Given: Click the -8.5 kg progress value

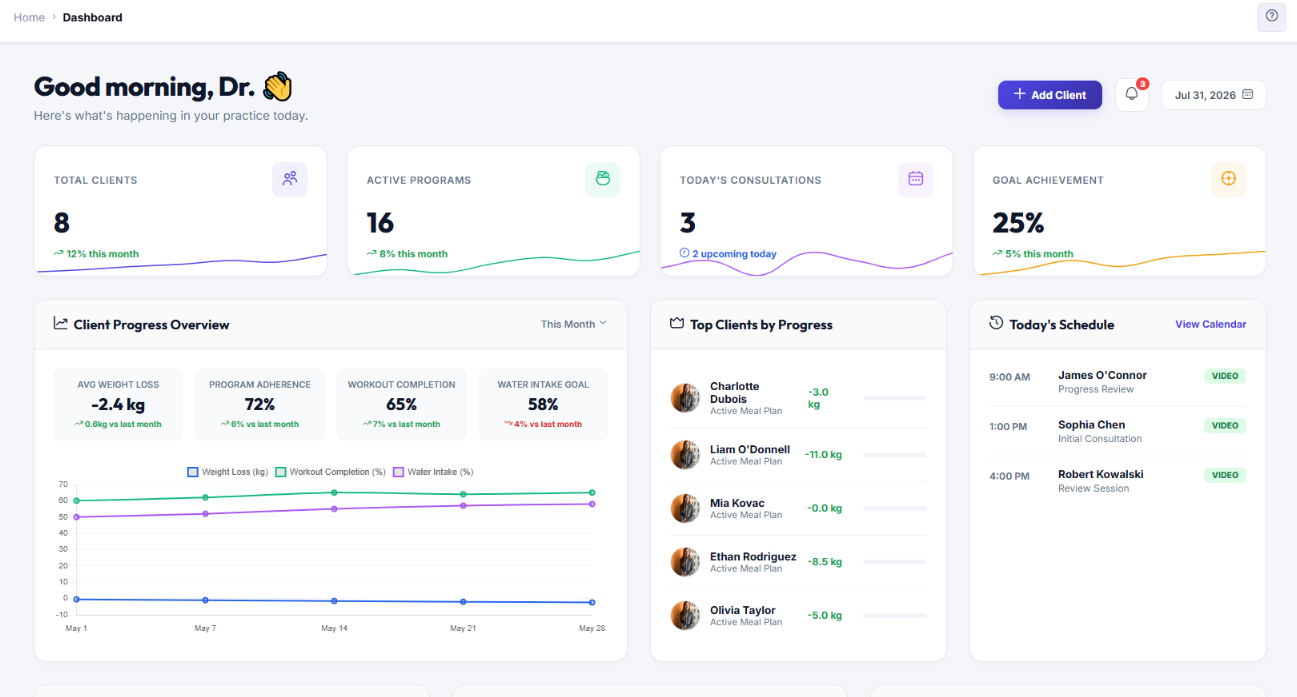Looking at the screenshot, I should pos(825,561).
